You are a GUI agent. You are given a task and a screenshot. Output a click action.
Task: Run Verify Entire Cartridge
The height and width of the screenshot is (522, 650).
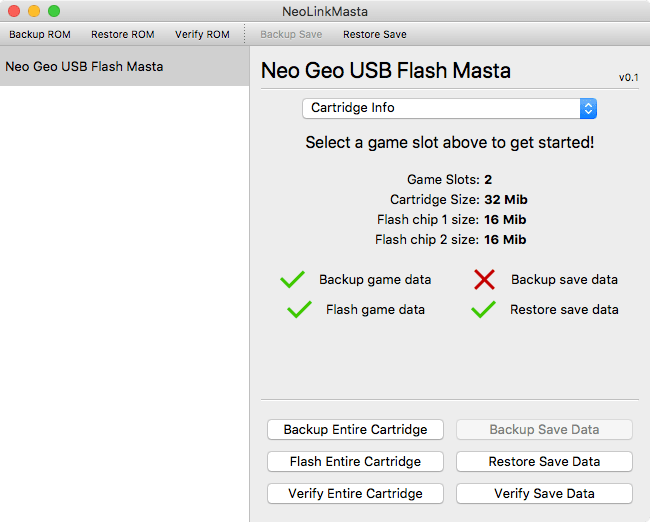click(355, 493)
